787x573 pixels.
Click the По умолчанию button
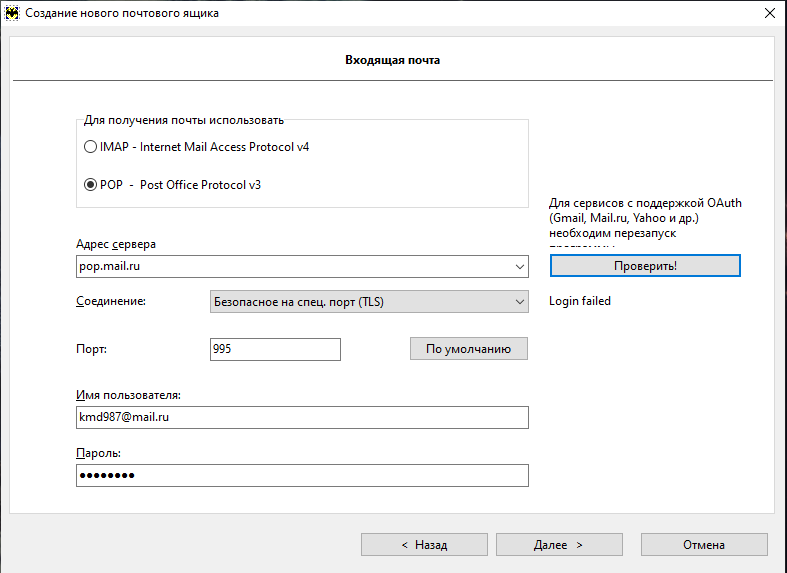point(469,349)
